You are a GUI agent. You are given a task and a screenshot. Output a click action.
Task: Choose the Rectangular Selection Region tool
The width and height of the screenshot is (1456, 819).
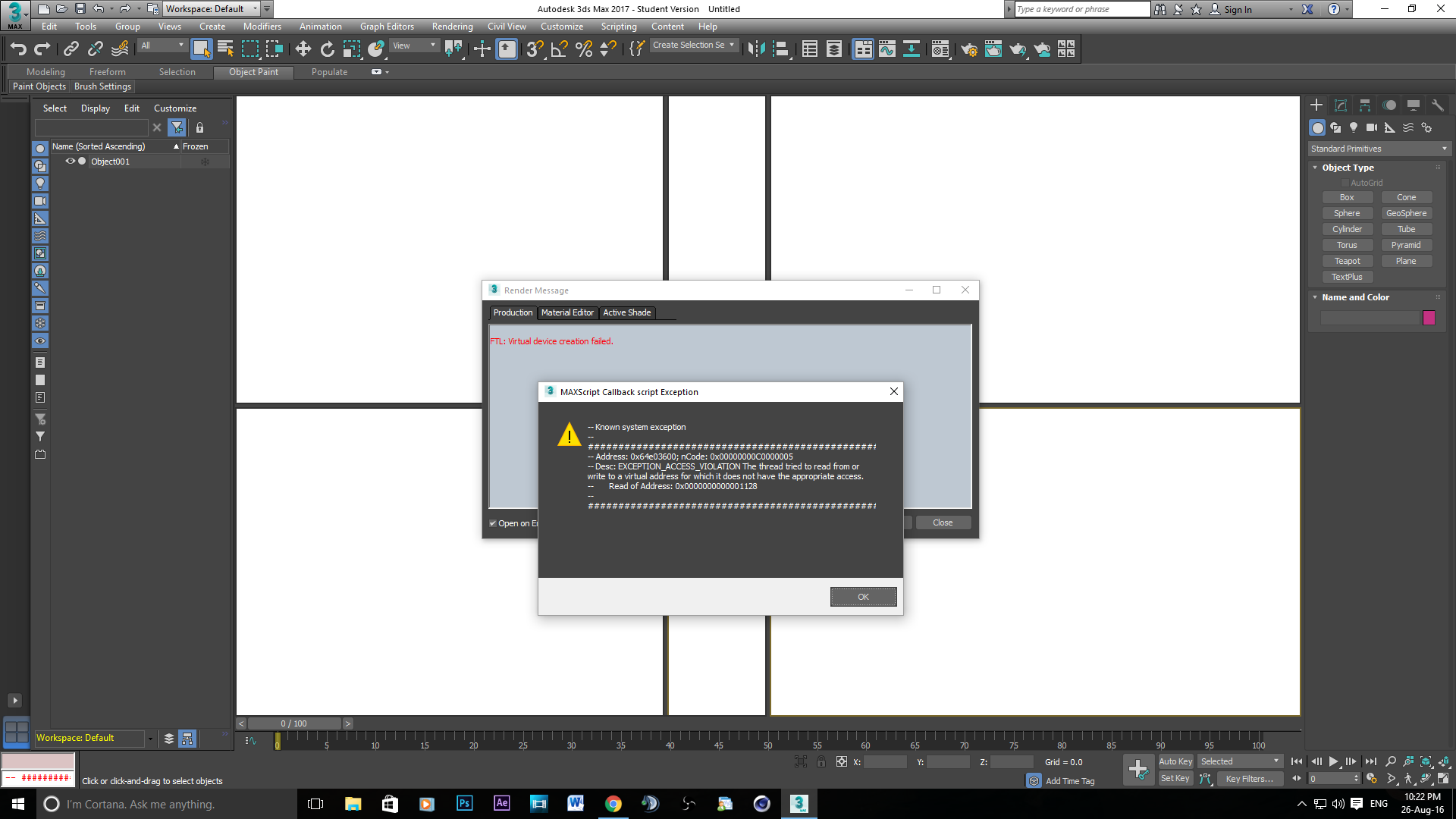point(250,49)
